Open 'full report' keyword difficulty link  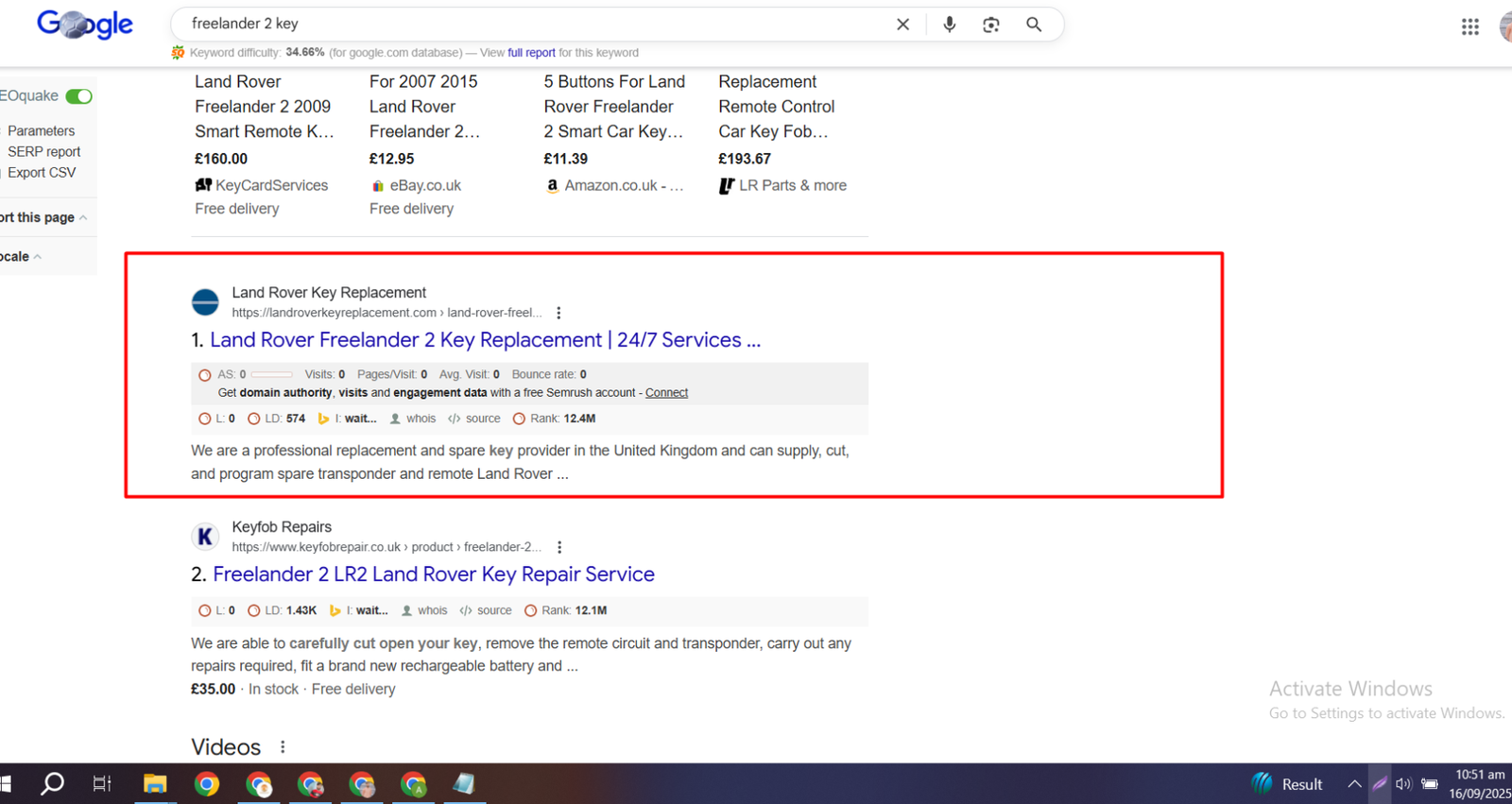tap(531, 53)
